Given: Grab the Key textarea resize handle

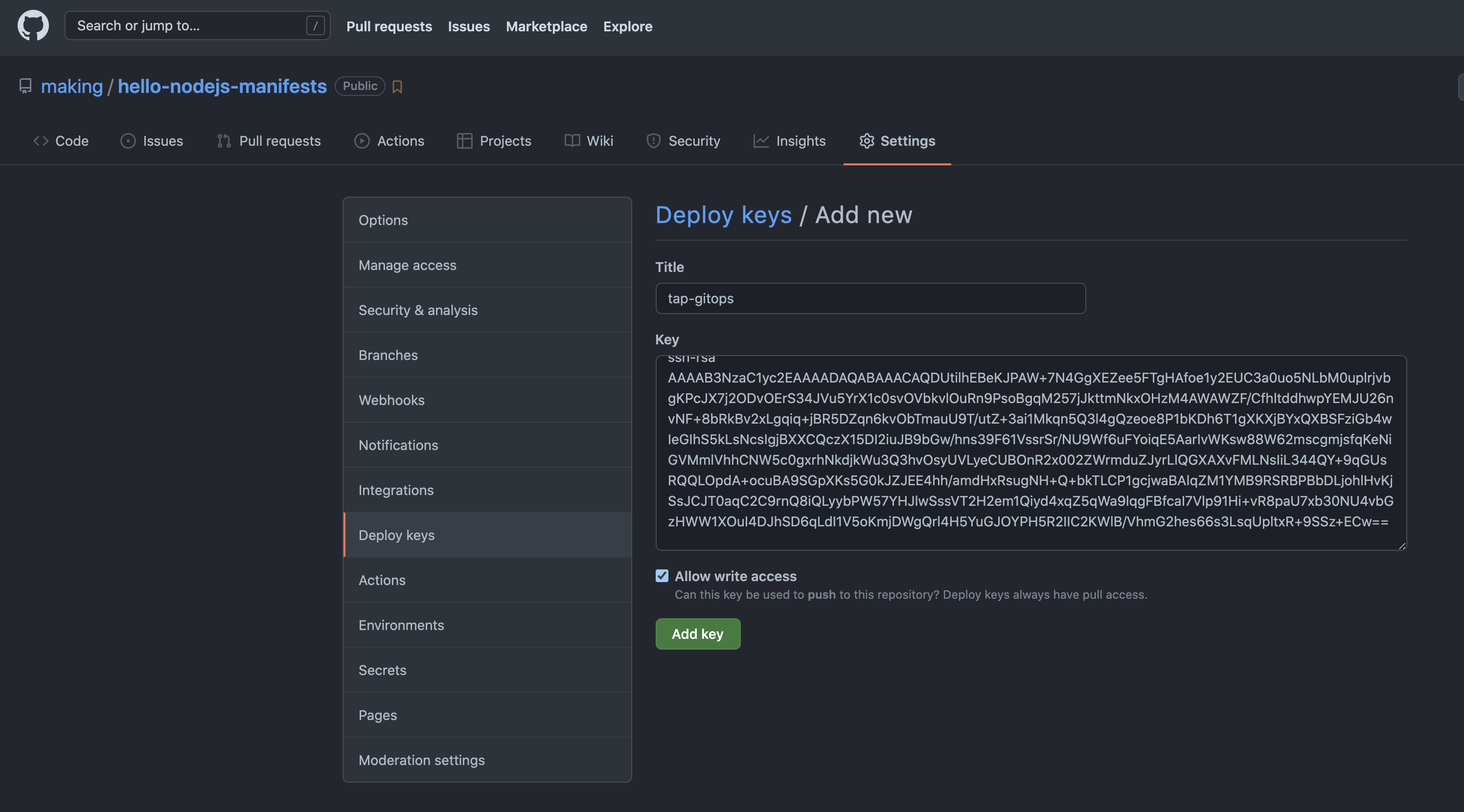Looking at the screenshot, I should (1401, 545).
